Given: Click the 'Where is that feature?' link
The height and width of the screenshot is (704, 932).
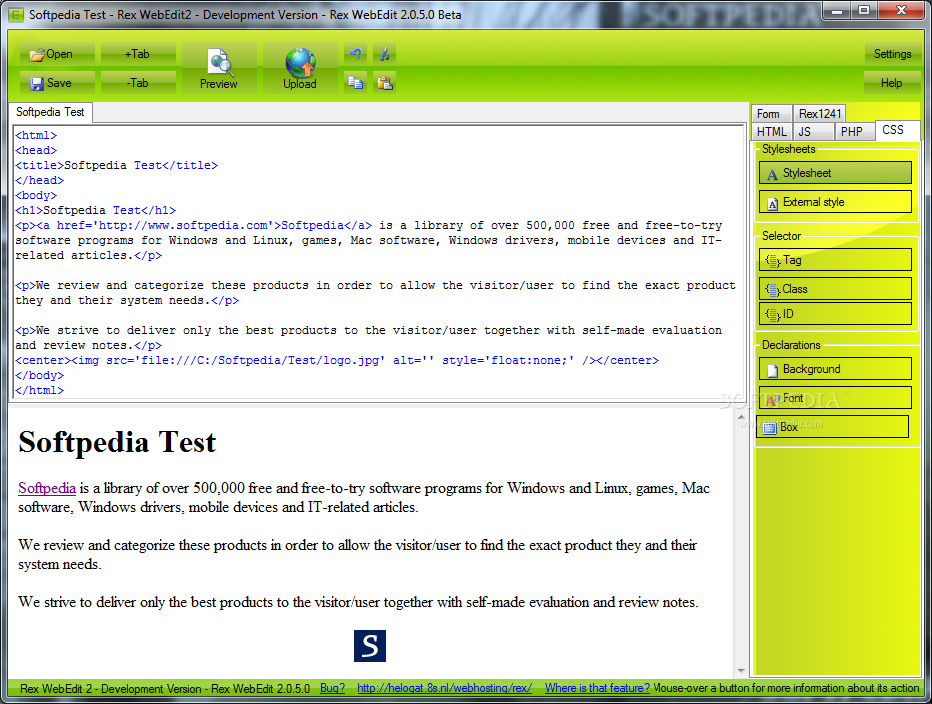Looking at the screenshot, I should tap(597, 688).
